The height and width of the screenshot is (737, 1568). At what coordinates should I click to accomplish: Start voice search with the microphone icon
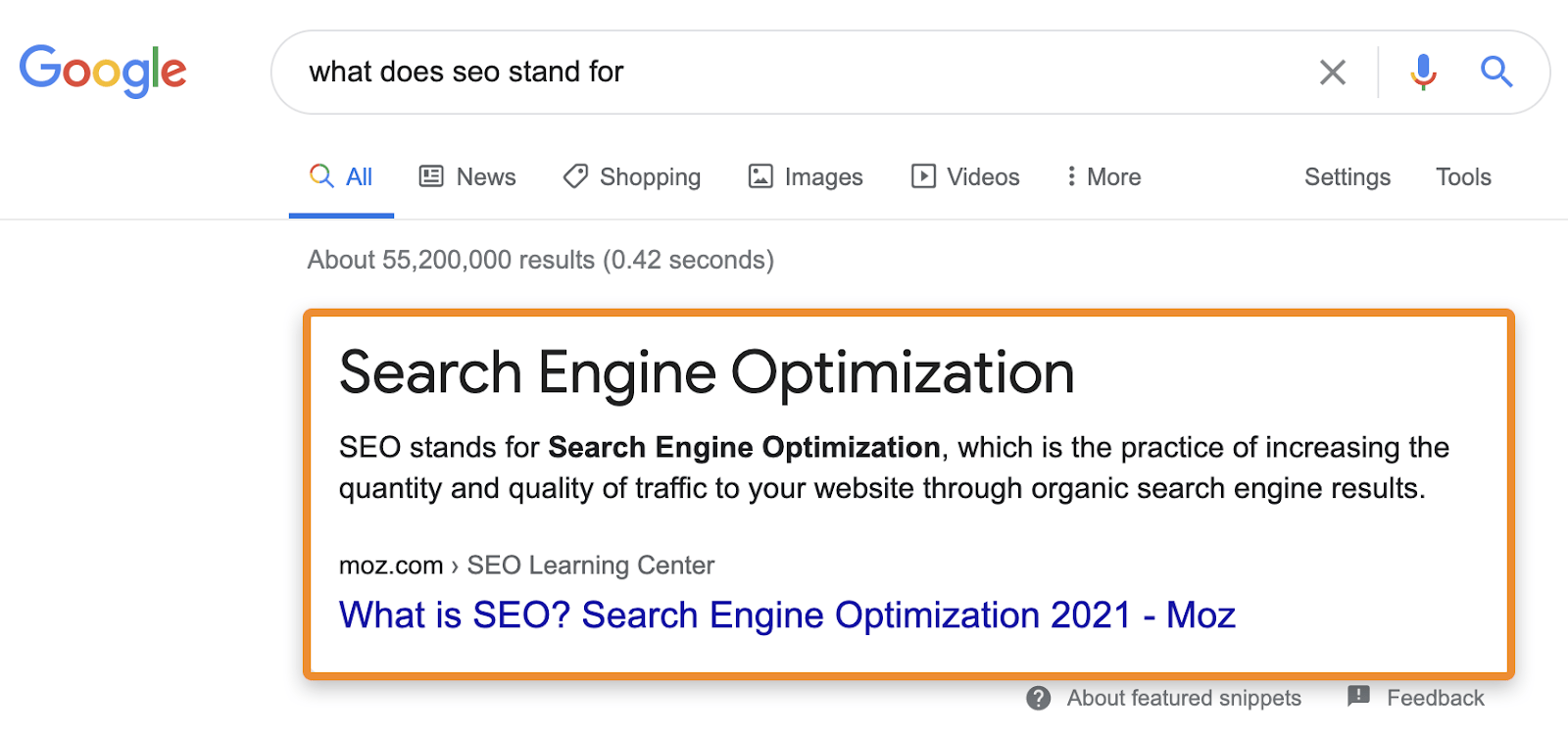(x=1423, y=72)
